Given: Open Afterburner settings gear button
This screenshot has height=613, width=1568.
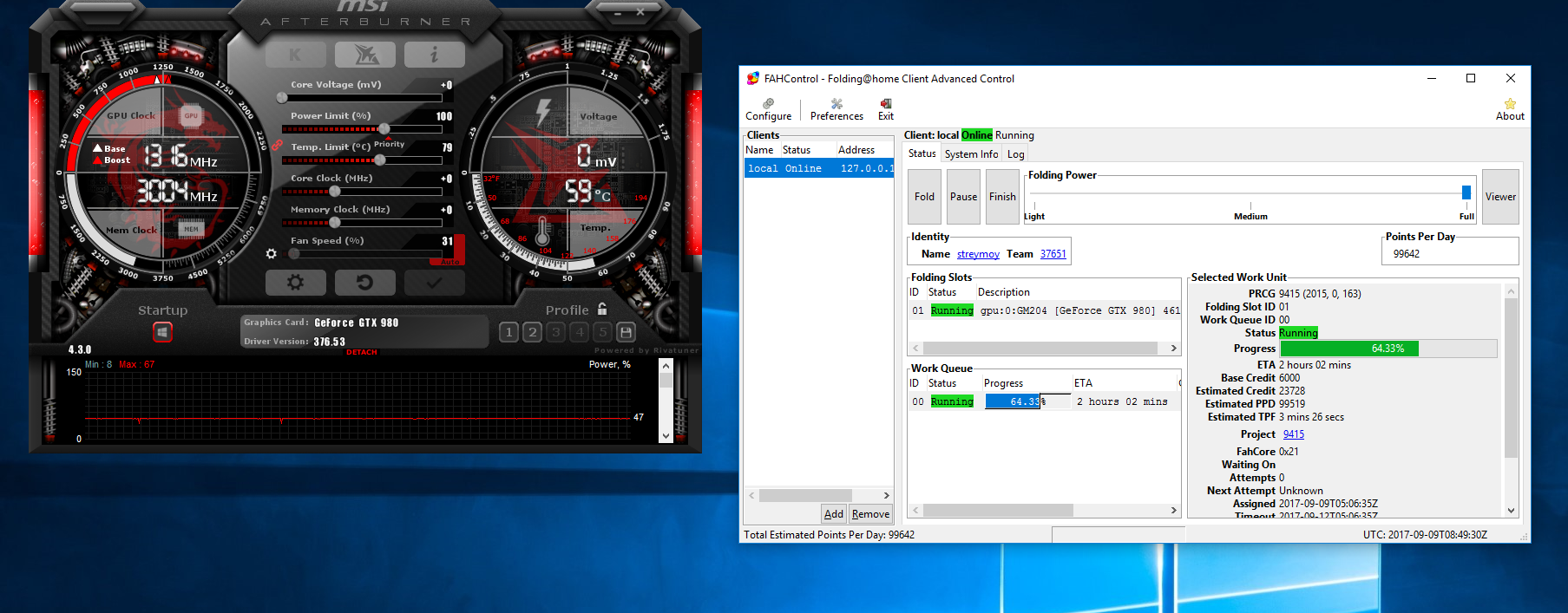Looking at the screenshot, I should coord(295,283).
